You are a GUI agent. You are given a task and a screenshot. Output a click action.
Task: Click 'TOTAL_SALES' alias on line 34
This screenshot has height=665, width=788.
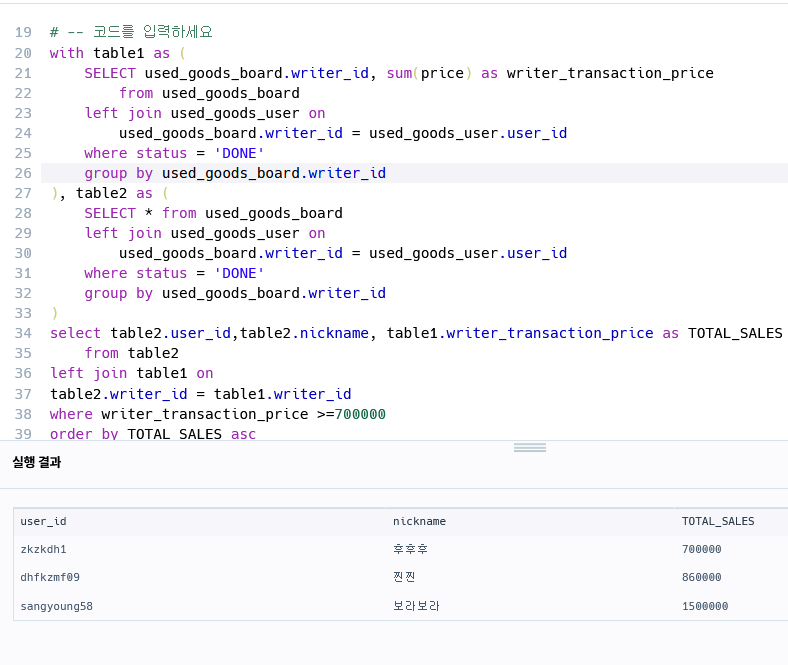(x=735, y=333)
